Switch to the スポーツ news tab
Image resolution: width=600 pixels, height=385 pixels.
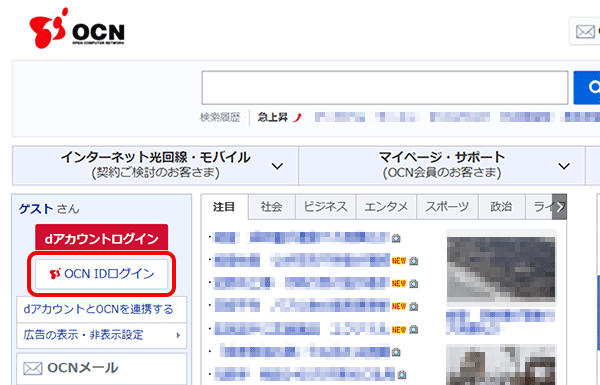(447, 207)
